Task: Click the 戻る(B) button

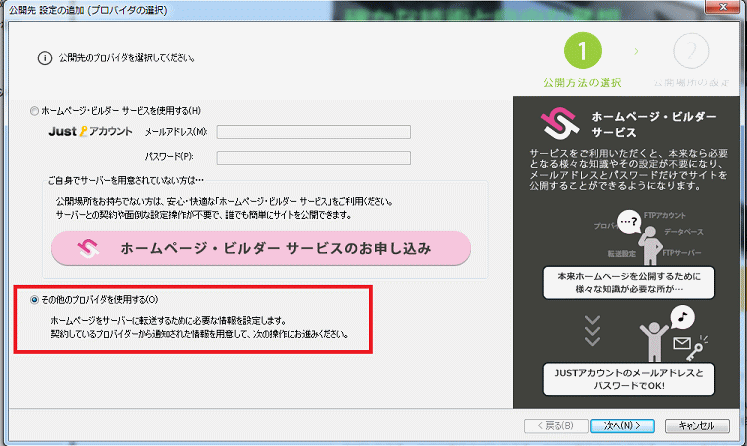Action: tap(555, 424)
